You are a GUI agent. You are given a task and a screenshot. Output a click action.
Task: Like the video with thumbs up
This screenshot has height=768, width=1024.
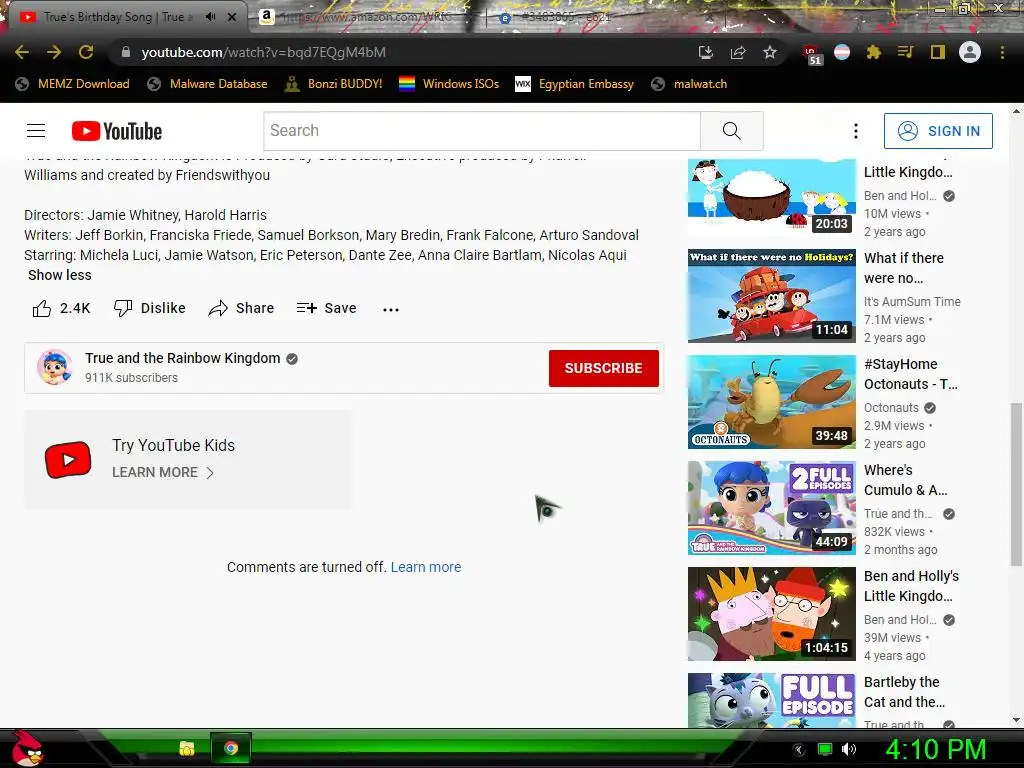pos(61,308)
